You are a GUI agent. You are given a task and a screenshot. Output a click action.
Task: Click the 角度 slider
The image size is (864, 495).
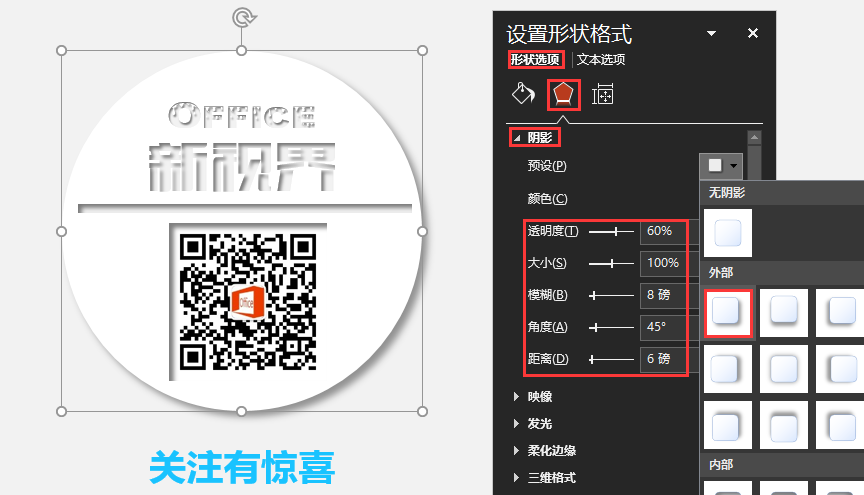pos(611,327)
